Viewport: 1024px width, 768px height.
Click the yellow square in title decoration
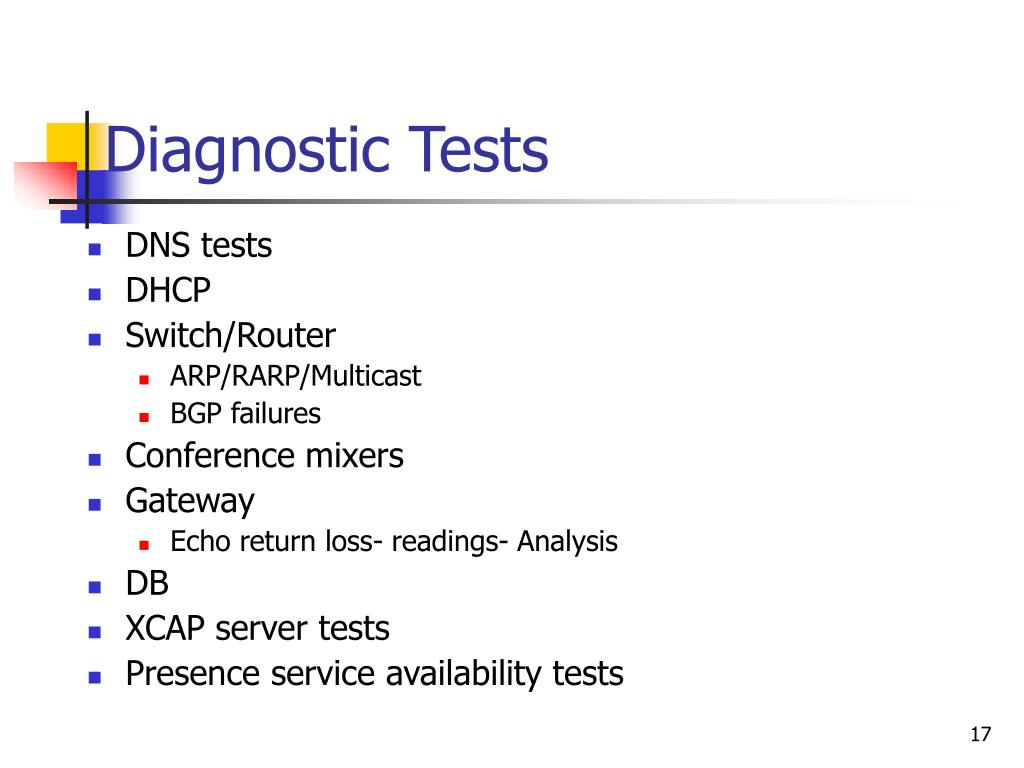point(67,144)
